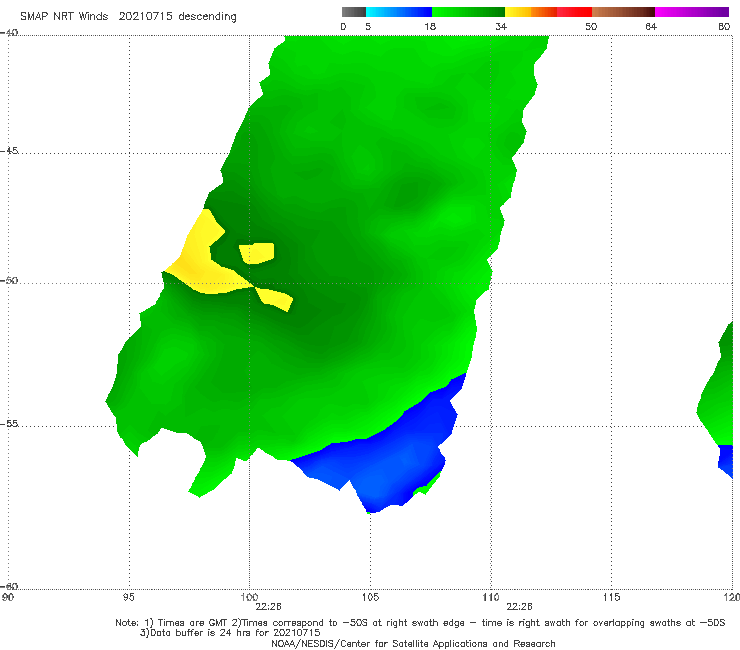Click the cyan-blue segment of the color bar
Viewport: 740px width, 650px height.
399,12
